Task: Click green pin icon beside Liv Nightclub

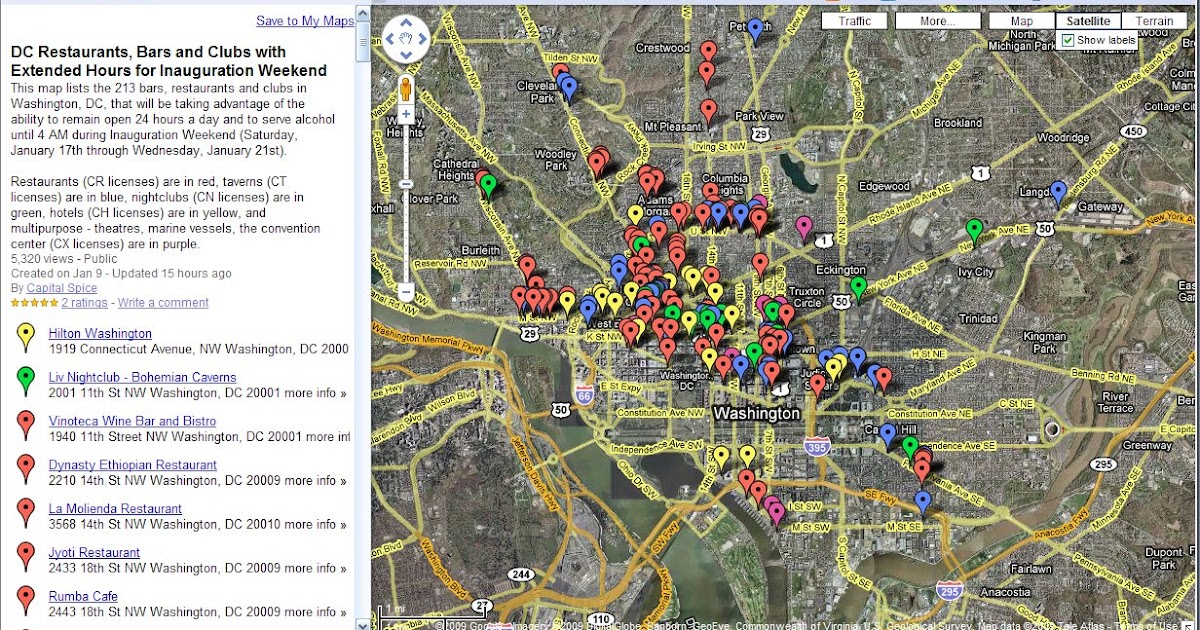Action: click(x=26, y=382)
